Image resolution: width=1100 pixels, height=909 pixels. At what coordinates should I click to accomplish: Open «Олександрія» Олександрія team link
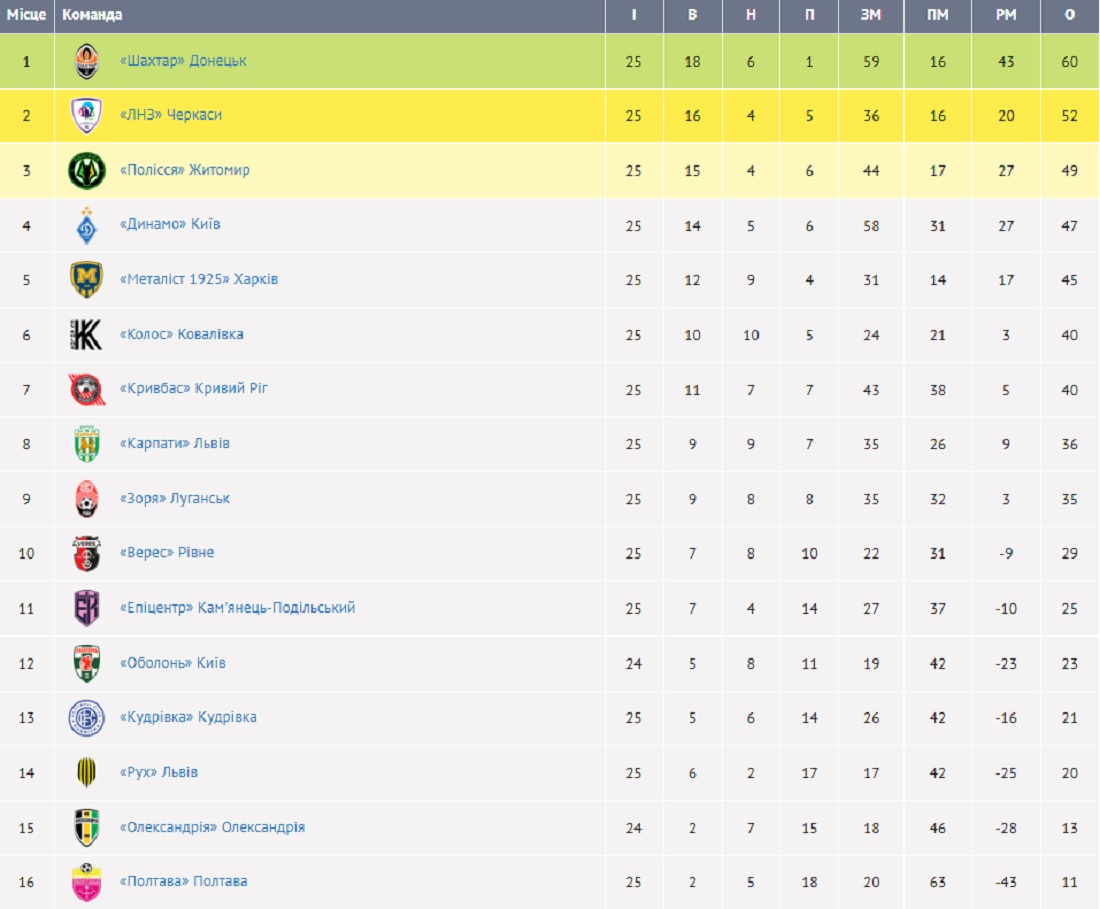(212, 827)
